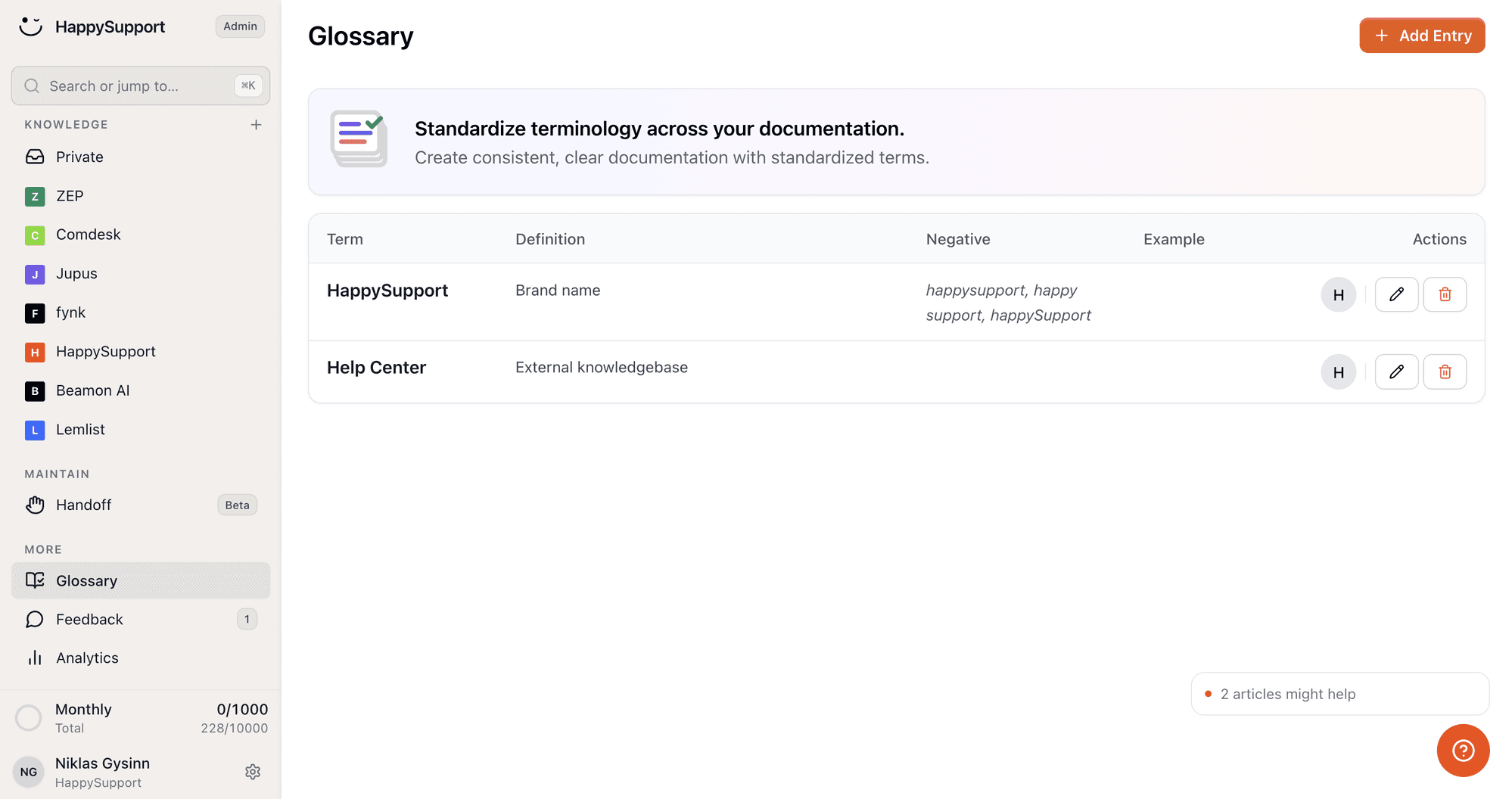Click the Actions column header

(x=1439, y=239)
